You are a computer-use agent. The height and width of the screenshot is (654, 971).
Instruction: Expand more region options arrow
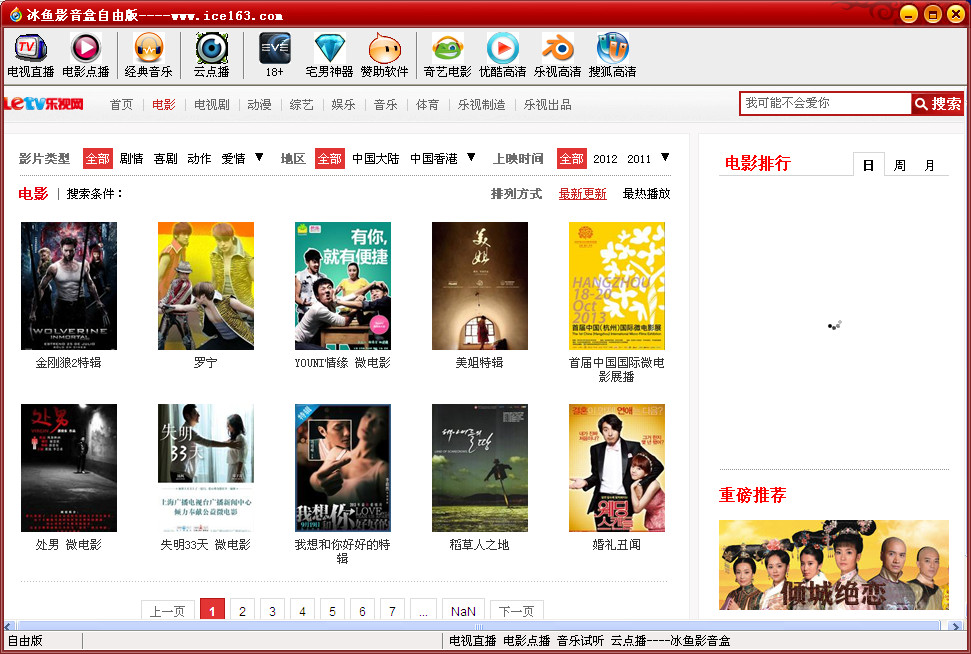471,157
